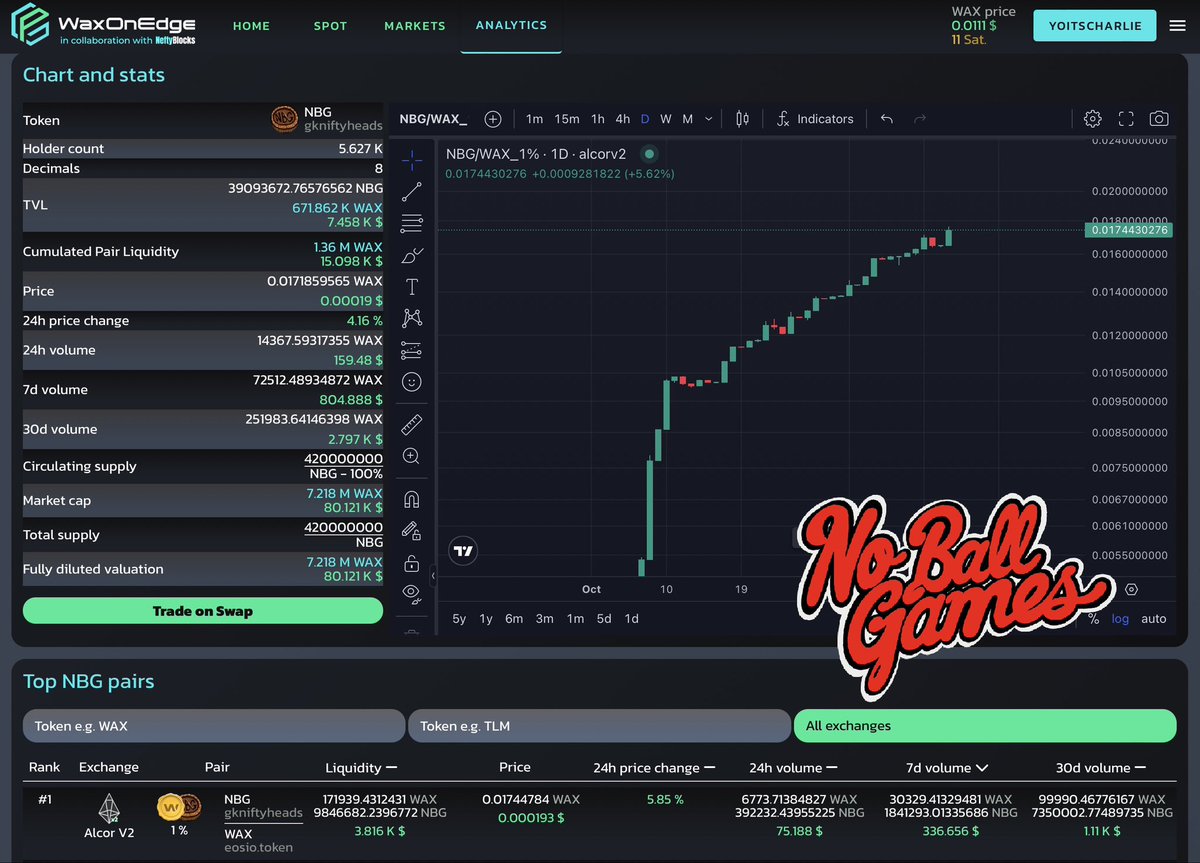
Task: Take a chart snapshot with camera
Action: pos(1159,119)
